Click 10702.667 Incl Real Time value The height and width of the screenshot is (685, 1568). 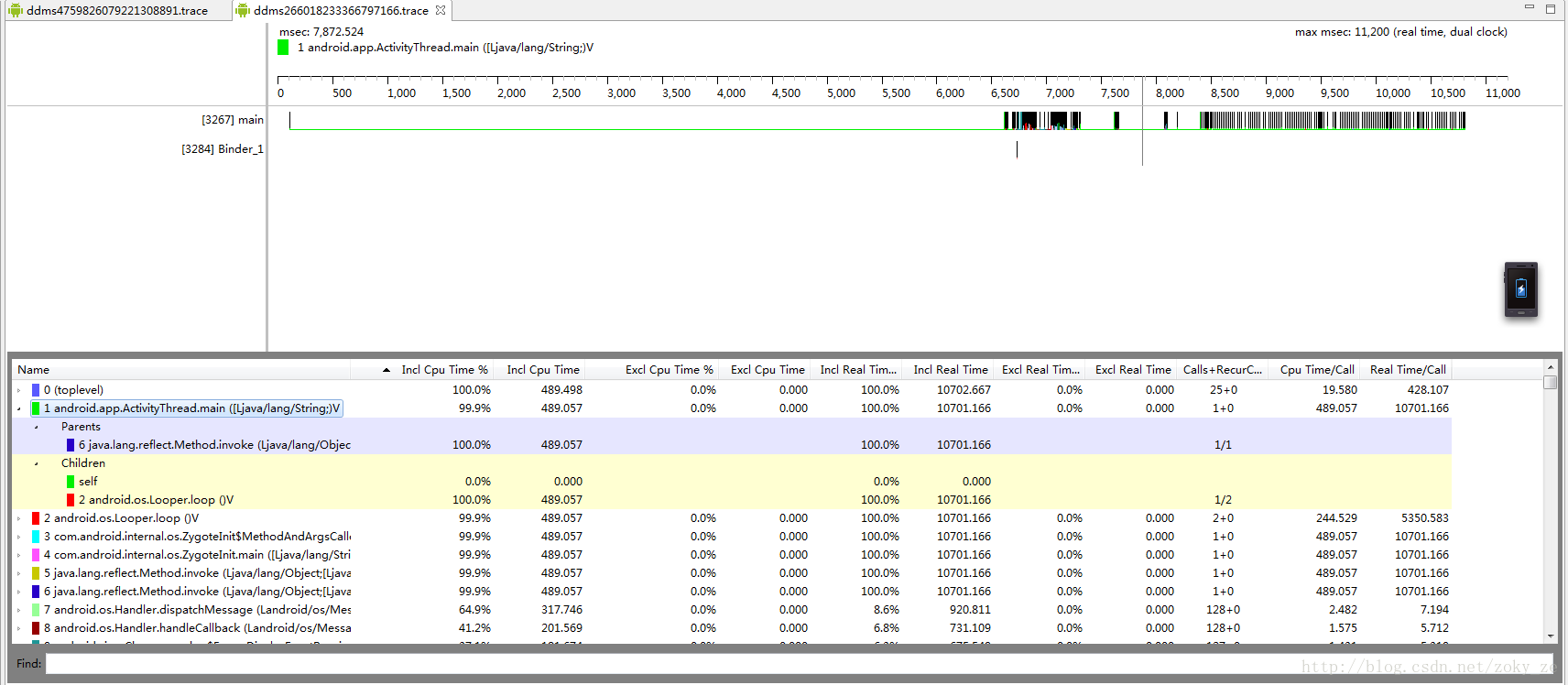tap(964, 390)
